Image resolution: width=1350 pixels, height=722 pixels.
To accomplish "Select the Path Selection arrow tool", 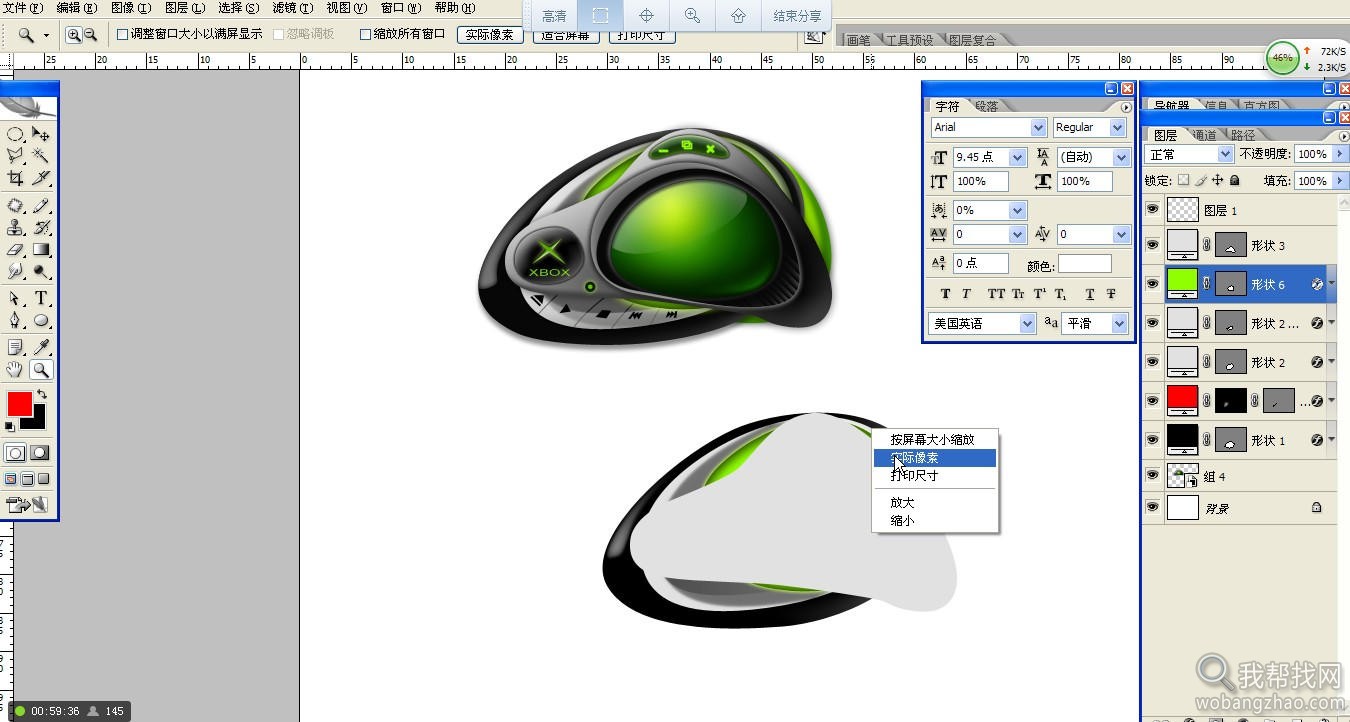I will (16, 298).
